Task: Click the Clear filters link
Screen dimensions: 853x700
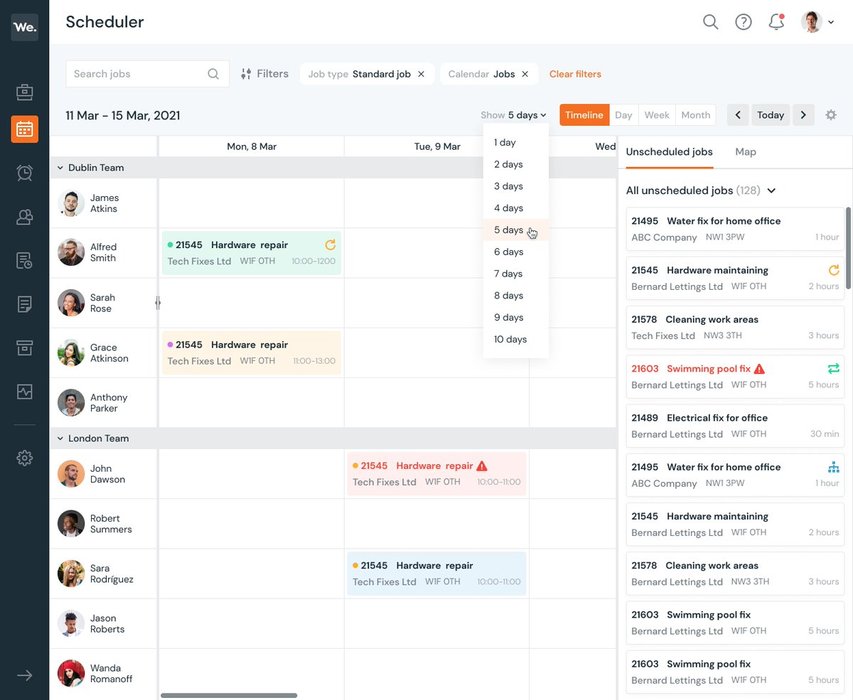Action: point(575,74)
